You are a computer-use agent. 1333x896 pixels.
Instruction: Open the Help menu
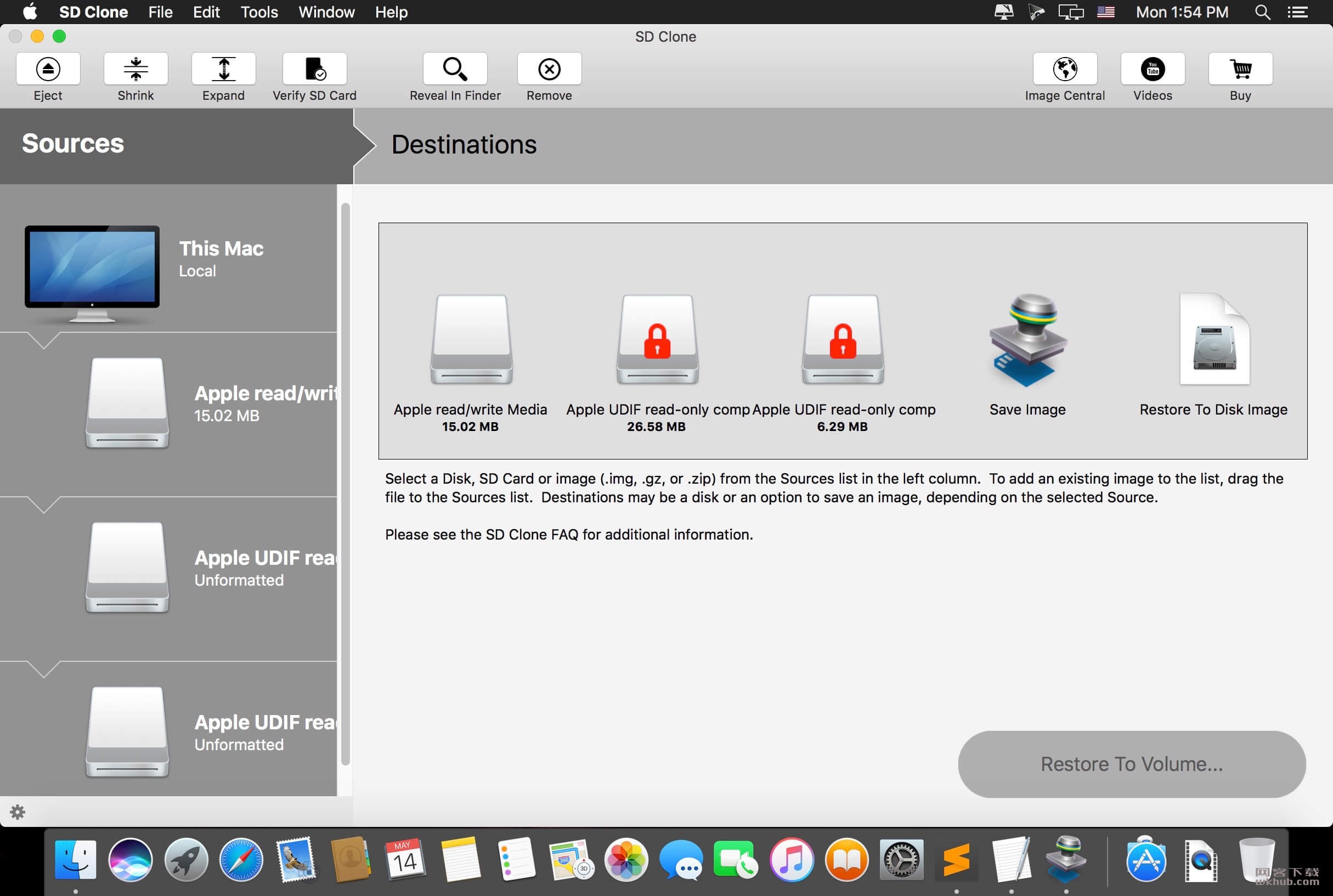pos(391,12)
